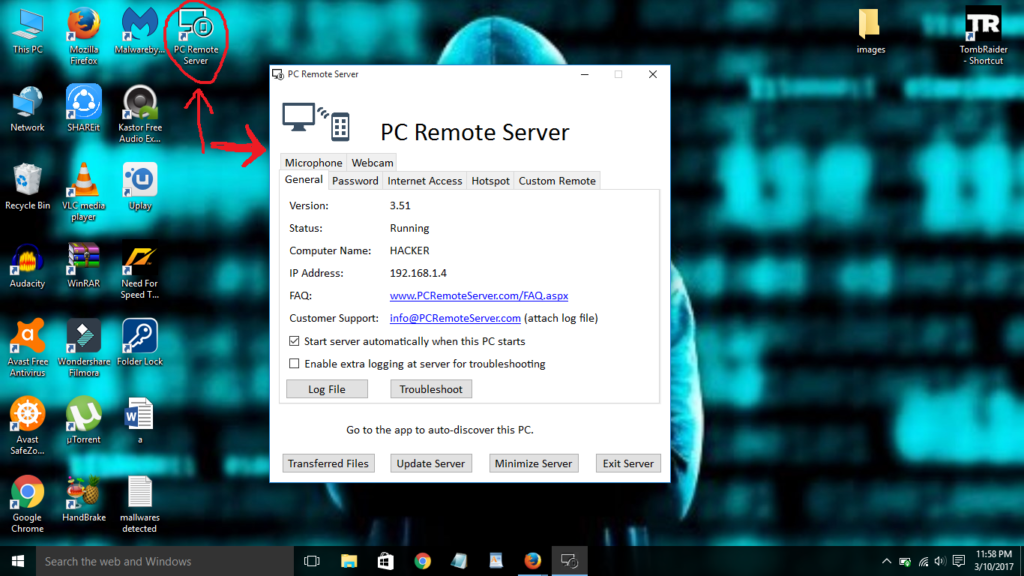Screen dimensions: 1024x576
Task: Open Avast Free Antivirus shortcut
Action: (27, 348)
